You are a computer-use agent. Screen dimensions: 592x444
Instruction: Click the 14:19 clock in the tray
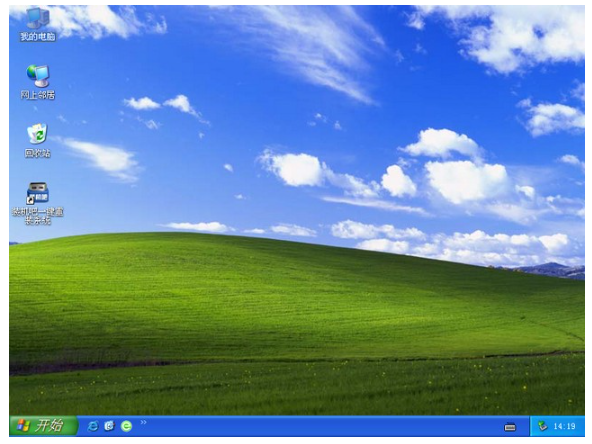[x=564, y=426]
